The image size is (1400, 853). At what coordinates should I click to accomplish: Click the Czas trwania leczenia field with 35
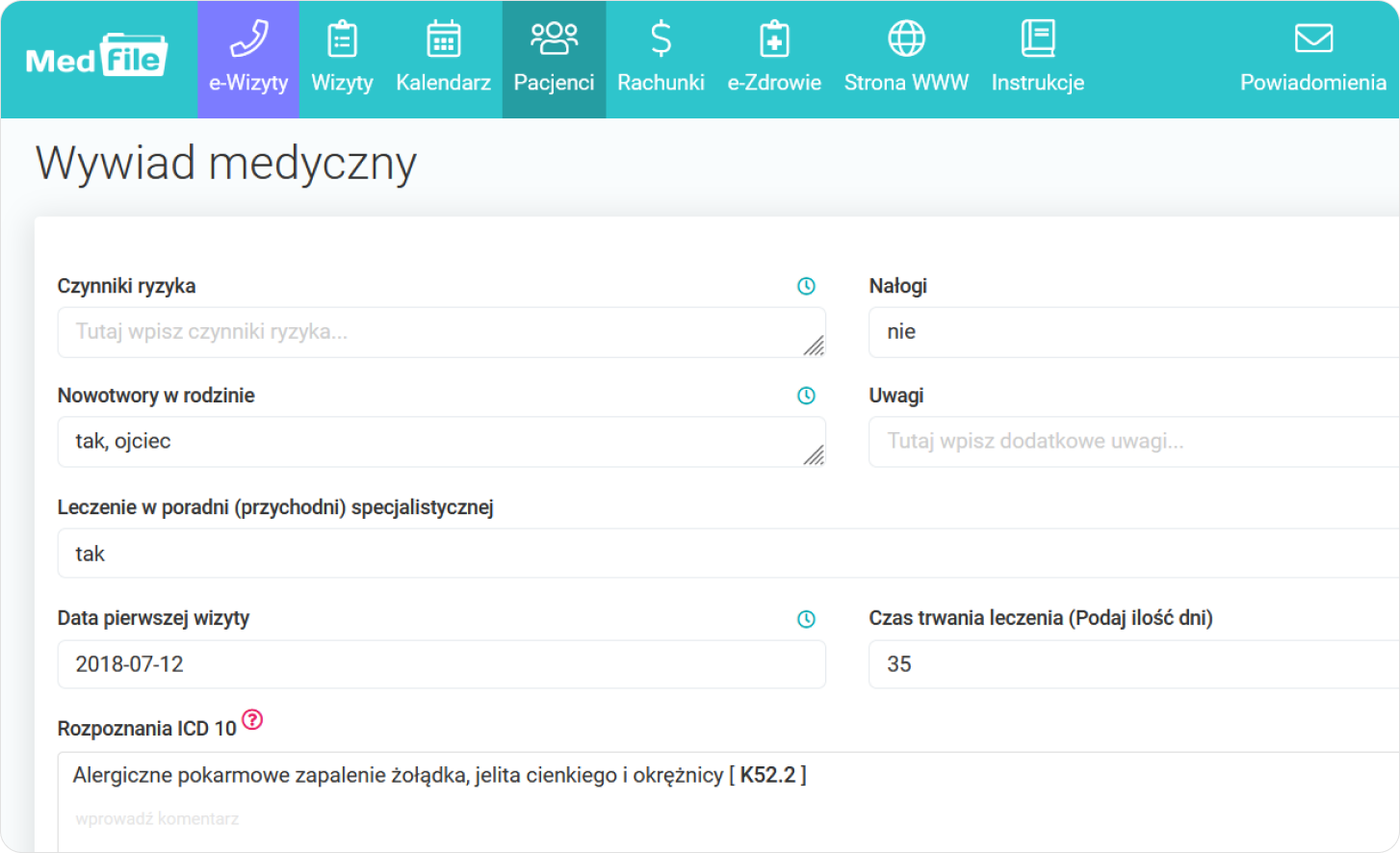[1133, 664]
